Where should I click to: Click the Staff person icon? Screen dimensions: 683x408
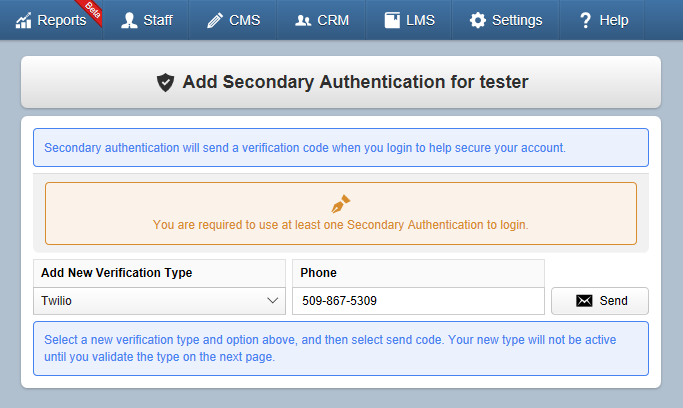click(129, 20)
